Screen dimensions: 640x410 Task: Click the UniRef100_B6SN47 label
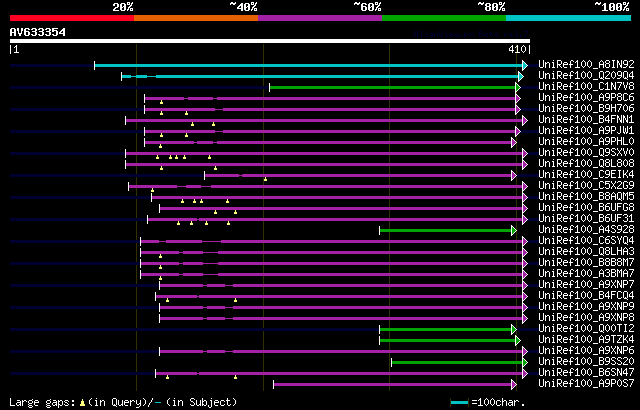click(586, 373)
